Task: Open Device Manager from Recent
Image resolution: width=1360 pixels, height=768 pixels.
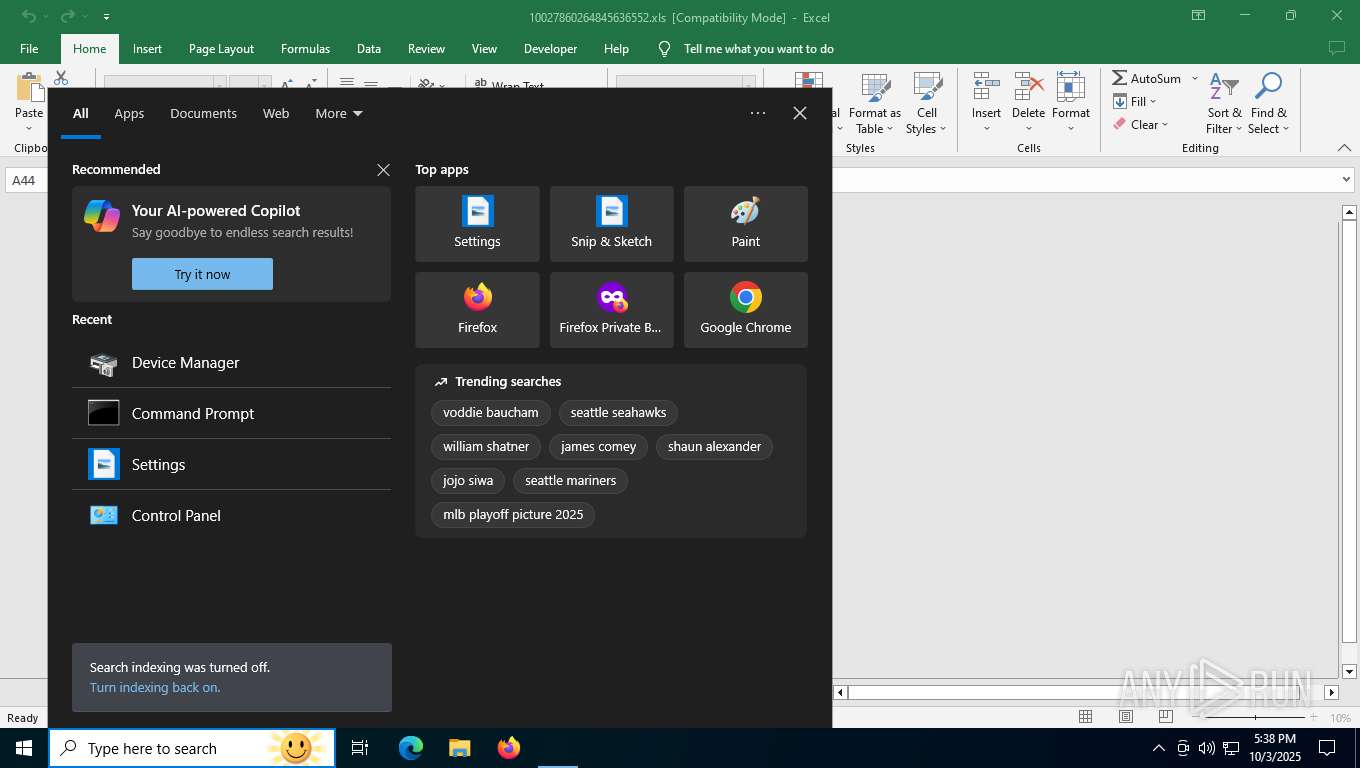Action: click(x=231, y=363)
